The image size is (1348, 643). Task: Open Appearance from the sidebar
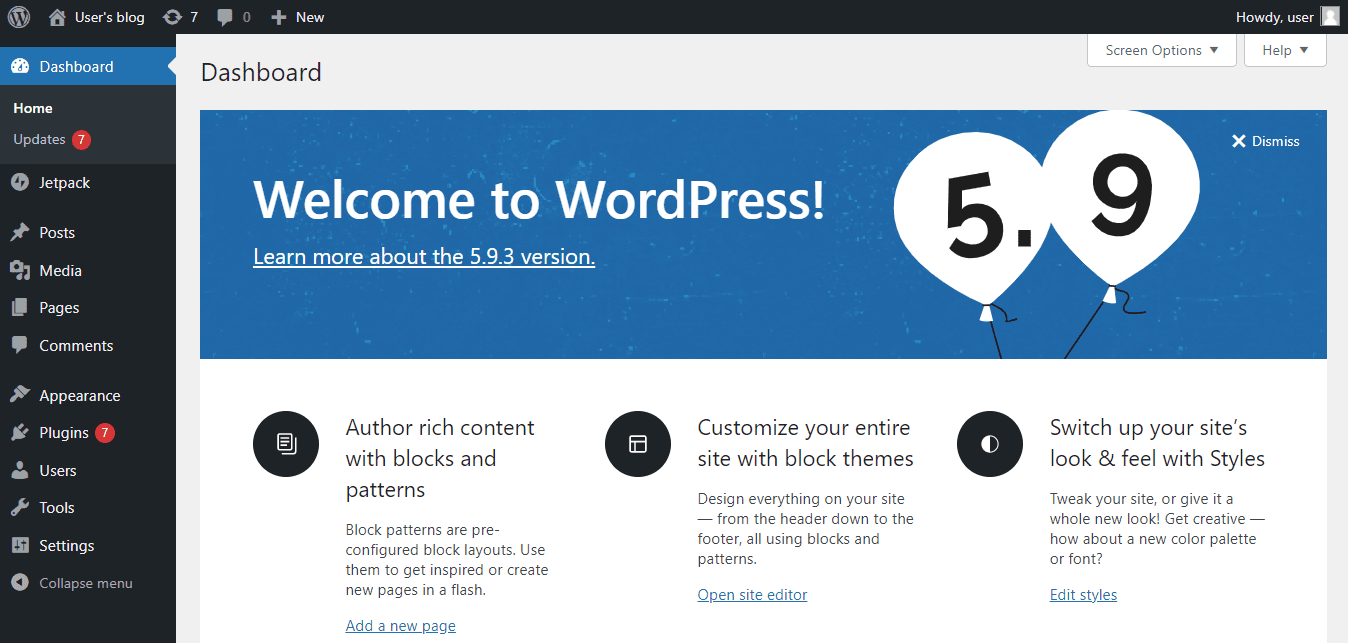pyautogui.click(x=80, y=394)
